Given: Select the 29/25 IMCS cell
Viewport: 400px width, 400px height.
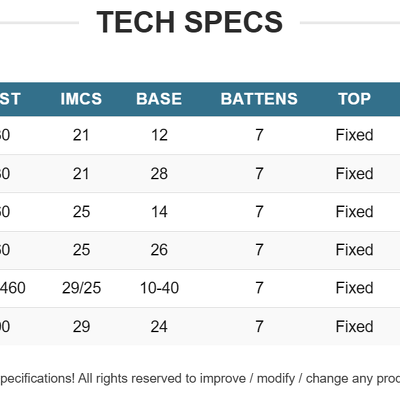Looking at the screenshot, I should (x=81, y=288).
